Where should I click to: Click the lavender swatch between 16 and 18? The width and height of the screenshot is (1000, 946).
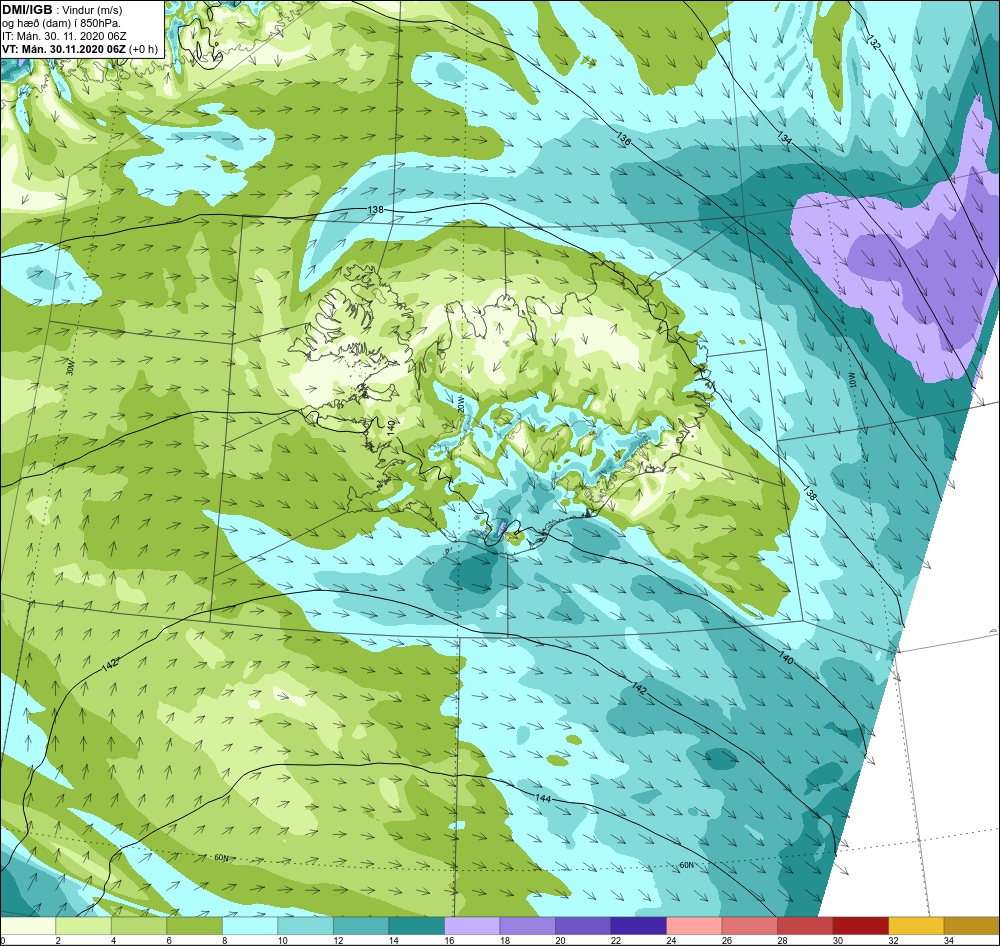click(472, 926)
